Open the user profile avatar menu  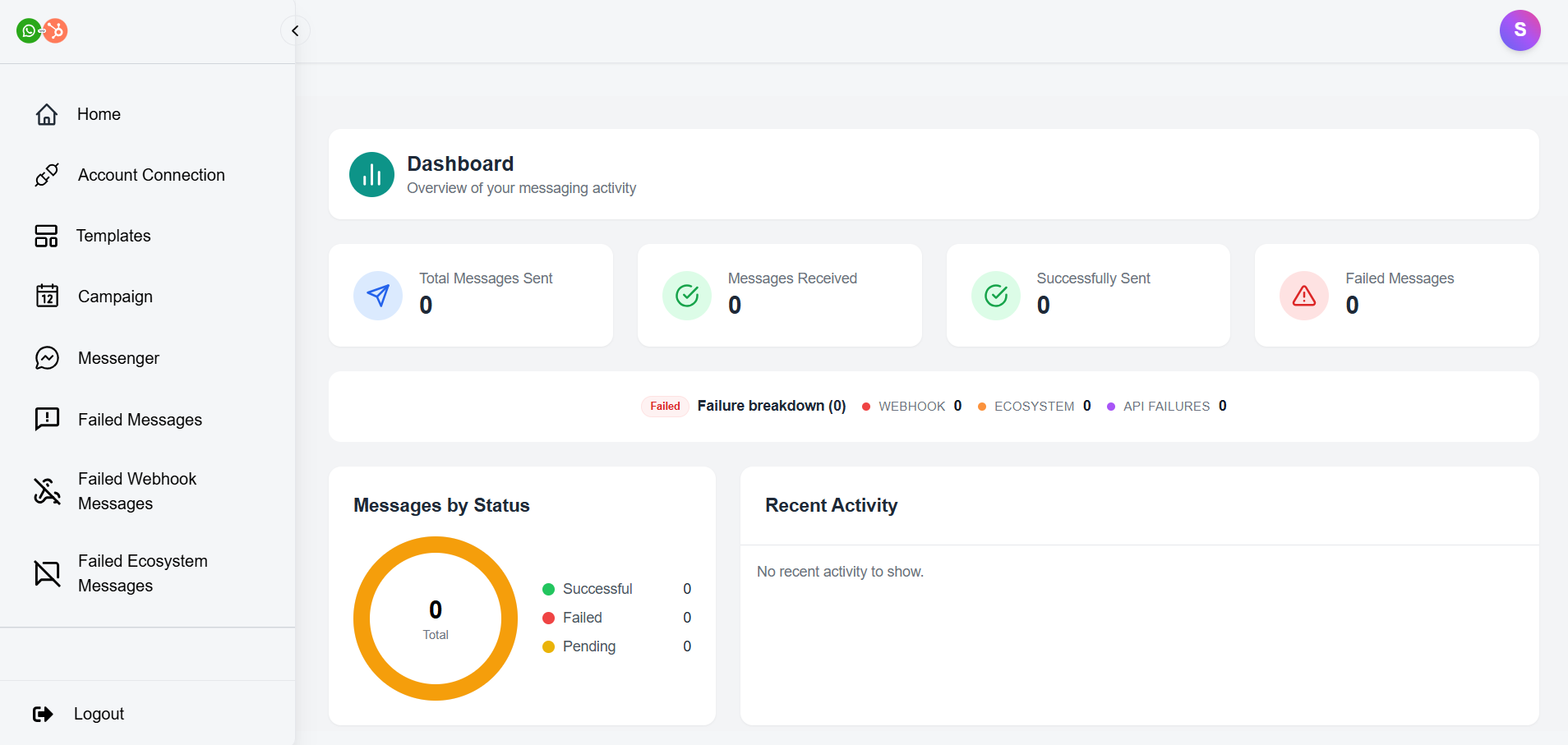click(x=1520, y=30)
